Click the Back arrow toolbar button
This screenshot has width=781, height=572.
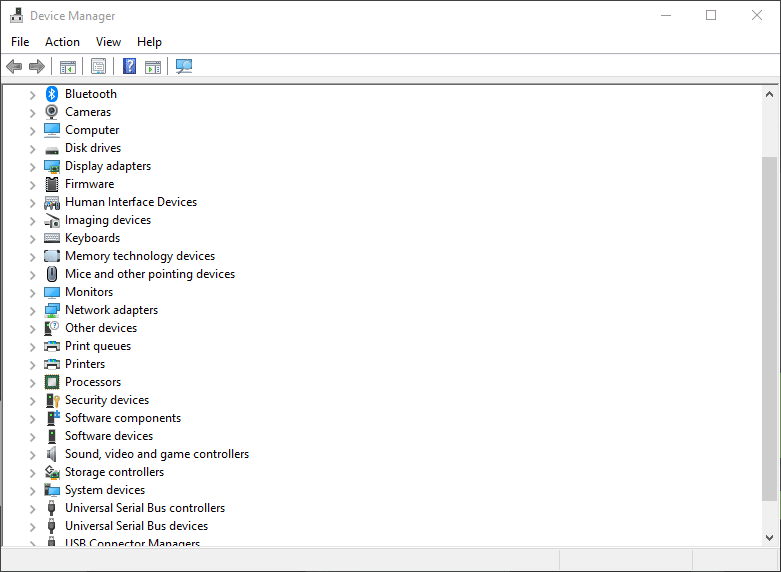14,67
